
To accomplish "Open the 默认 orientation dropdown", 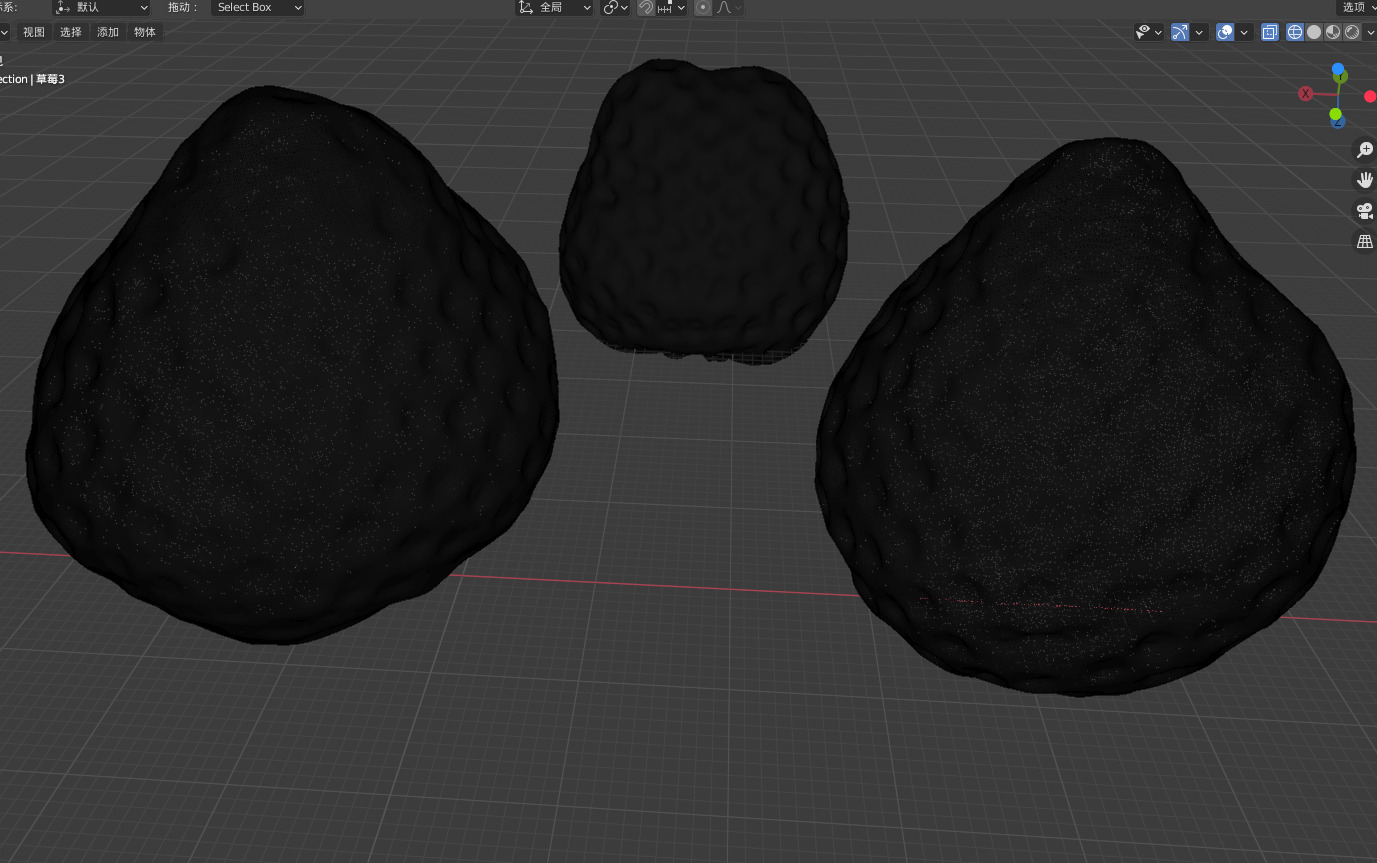I will 101,7.
